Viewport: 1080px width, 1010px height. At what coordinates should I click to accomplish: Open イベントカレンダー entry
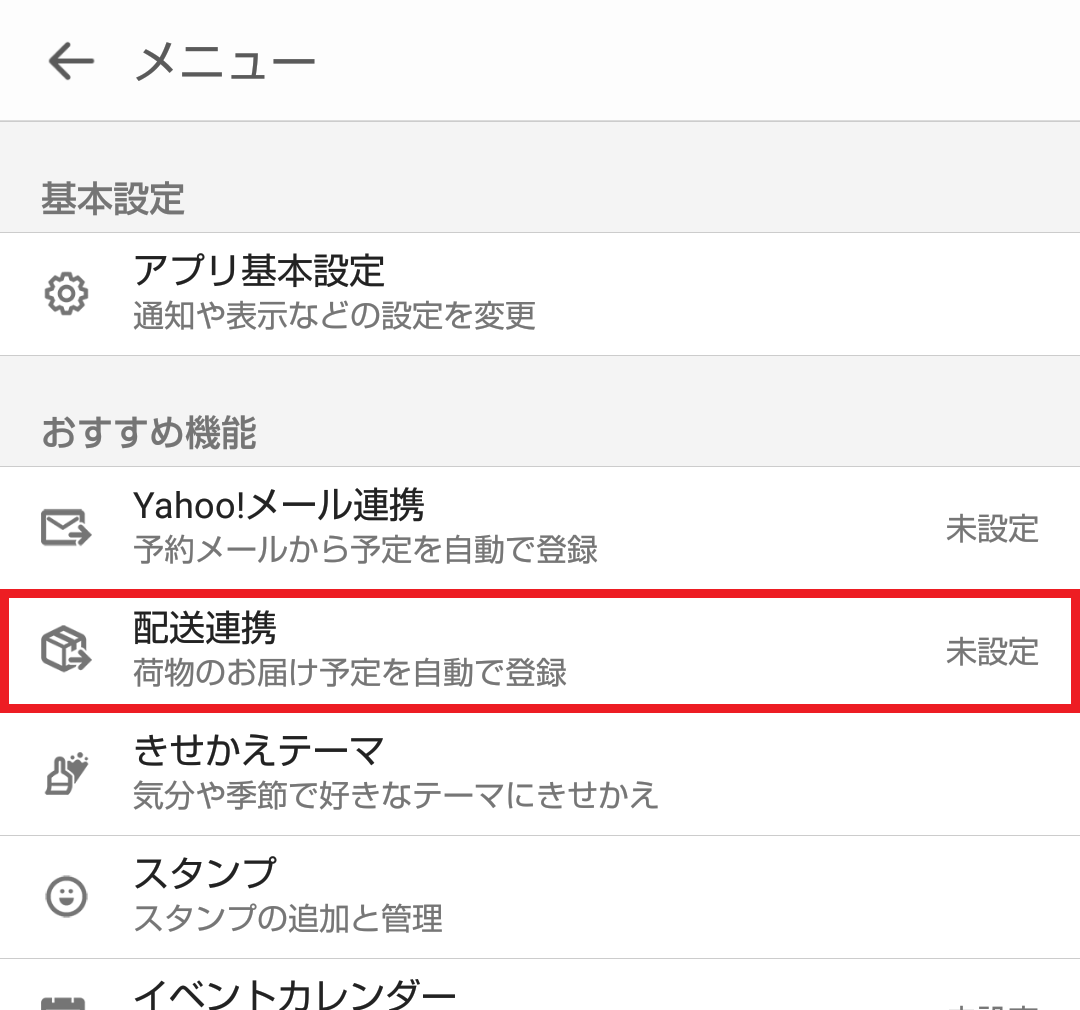[x=295, y=993]
